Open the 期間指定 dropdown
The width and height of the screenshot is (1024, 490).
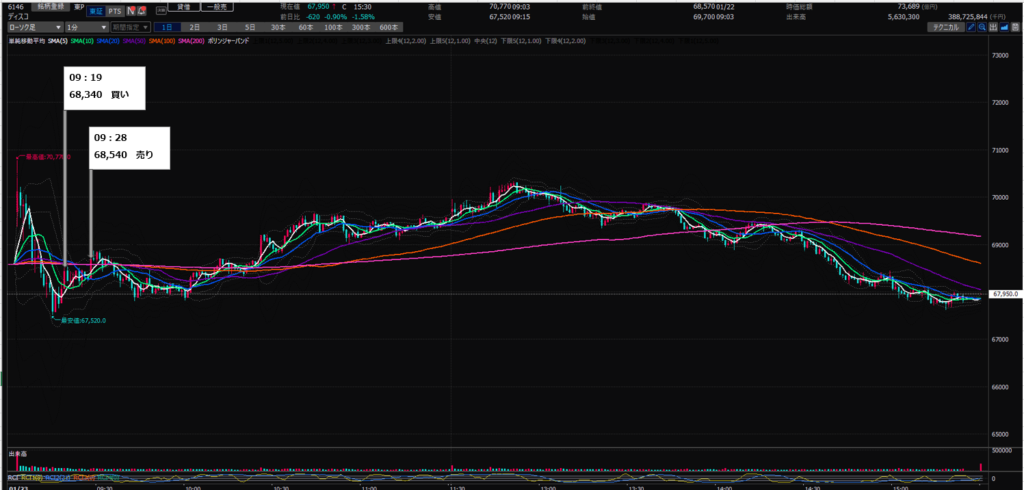(131, 27)
